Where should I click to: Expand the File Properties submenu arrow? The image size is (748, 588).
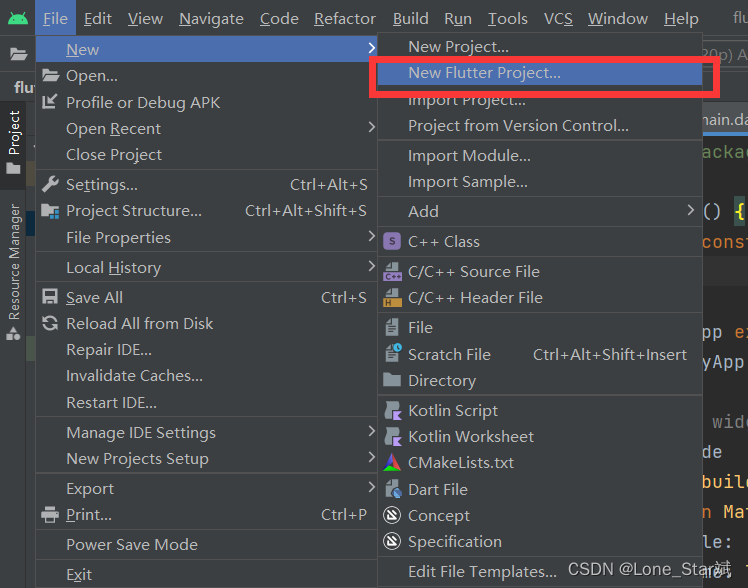point(372,236)
